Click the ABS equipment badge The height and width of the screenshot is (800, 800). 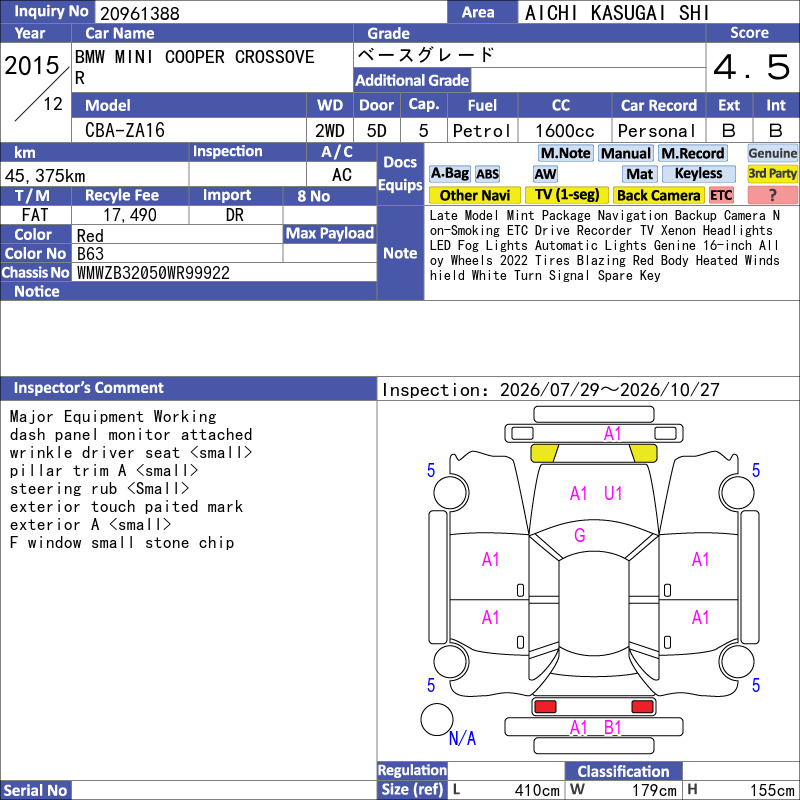pyautogui.click(x=487, y=174)
